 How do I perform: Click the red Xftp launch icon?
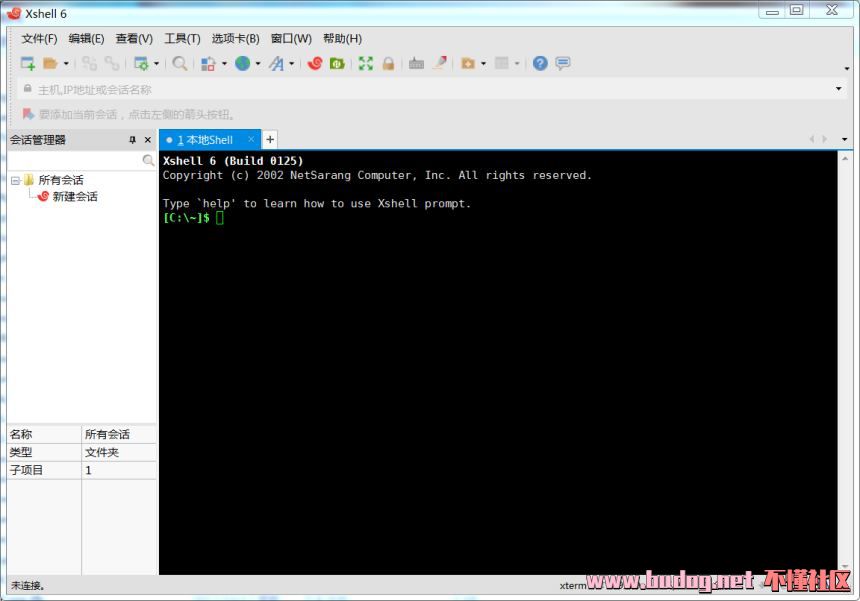tap(315, 63)
